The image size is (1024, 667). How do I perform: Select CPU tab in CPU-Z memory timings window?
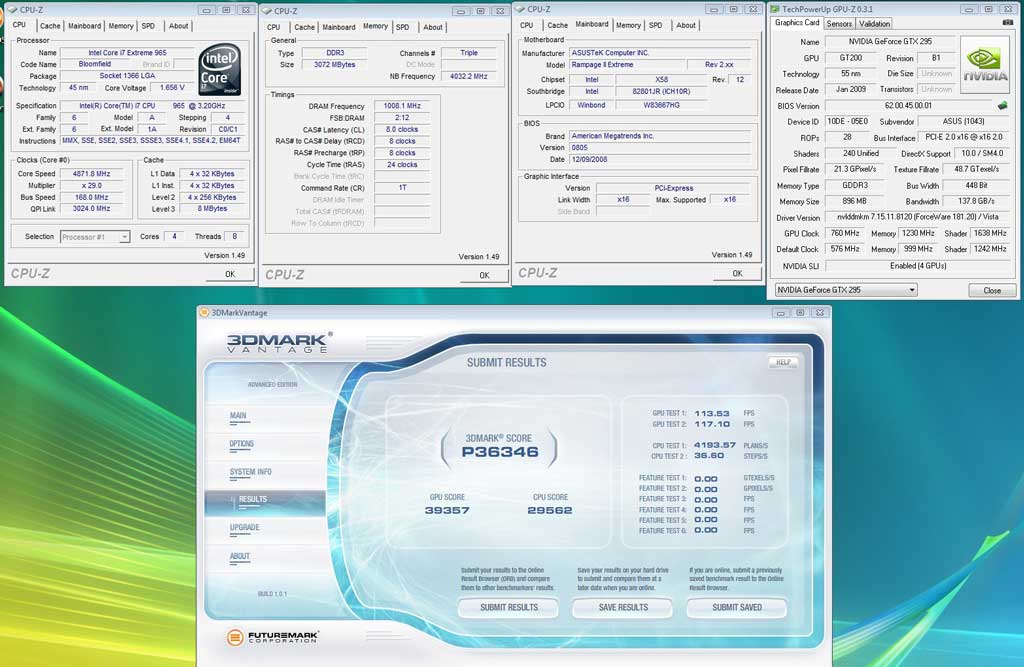[274, 27]
